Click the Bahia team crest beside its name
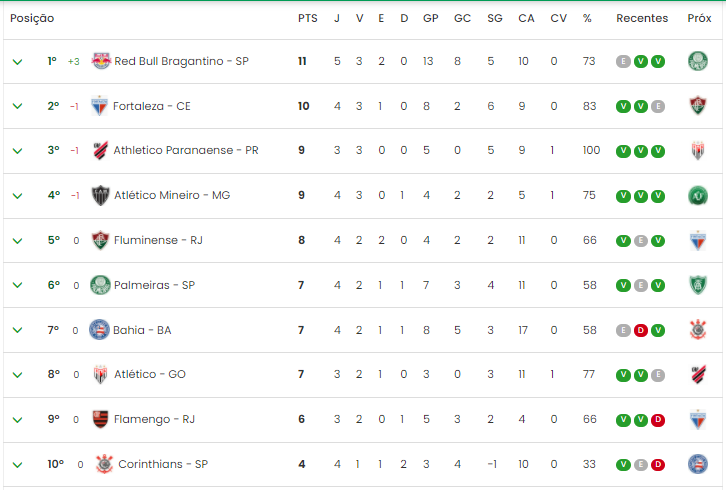Viewport: 726px width, 490px height. [x=99, y=330]
